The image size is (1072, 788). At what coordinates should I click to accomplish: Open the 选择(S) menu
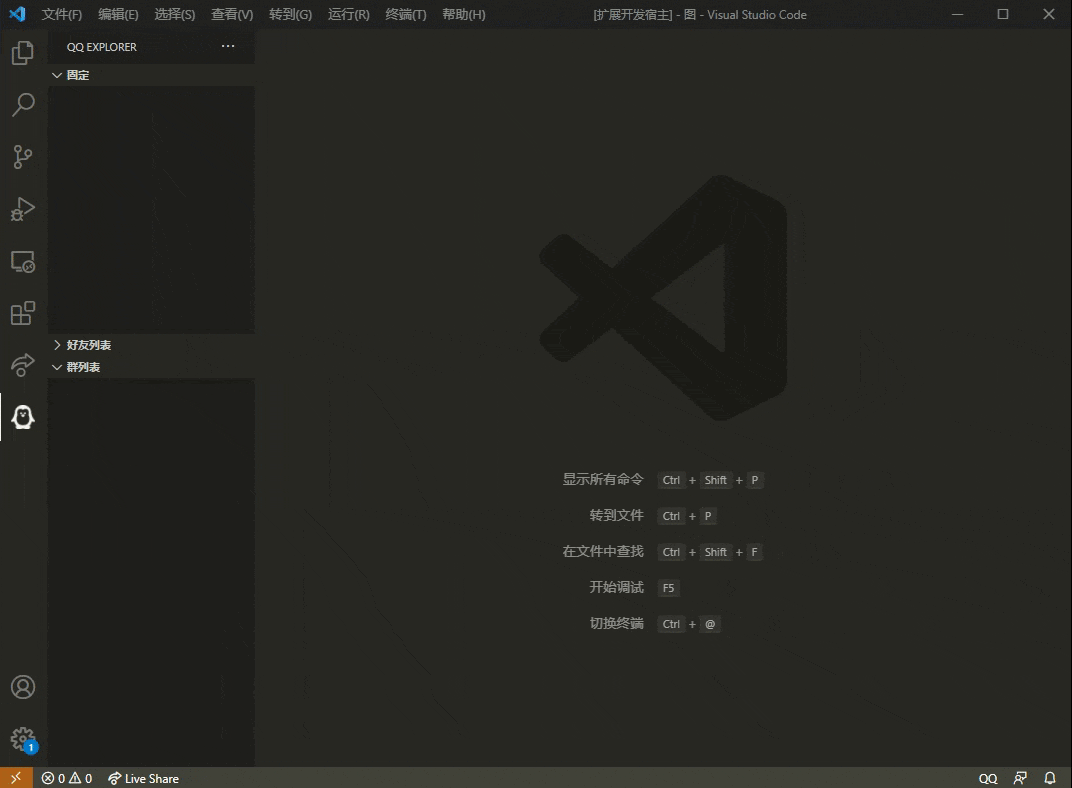174,14
